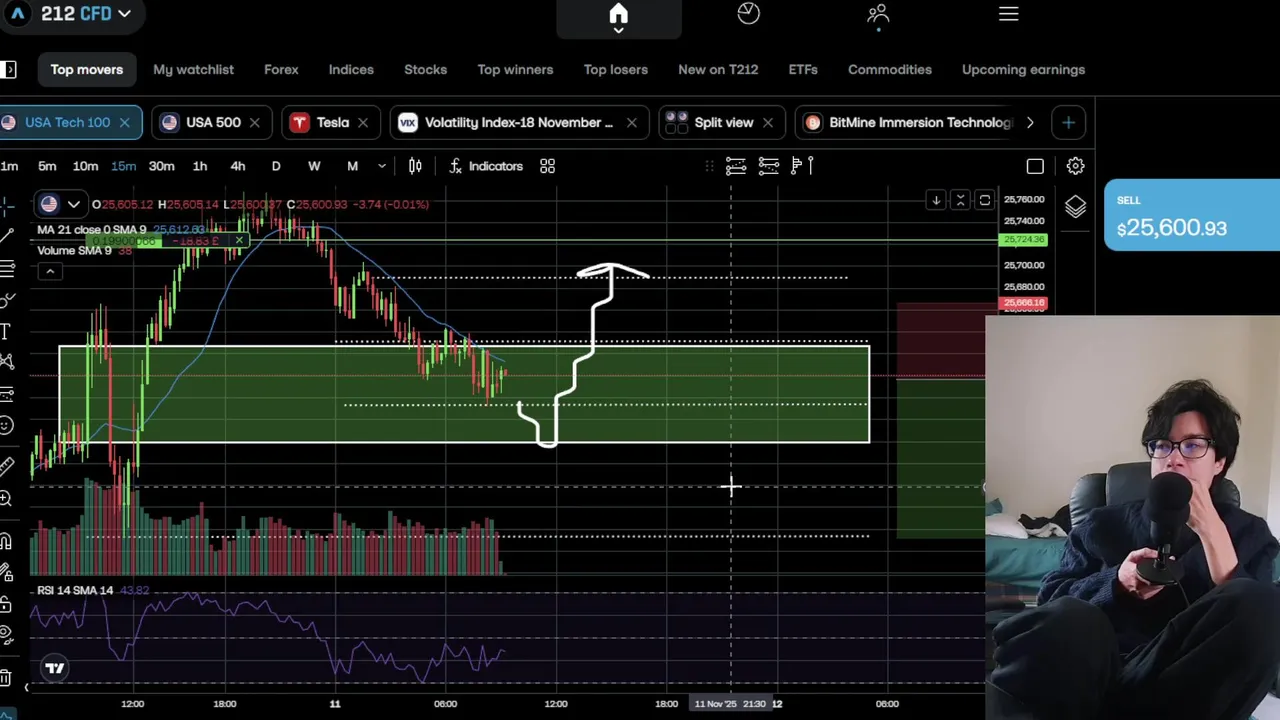
Task: Set timeframe to W weekly
Action: pos(314,166)
